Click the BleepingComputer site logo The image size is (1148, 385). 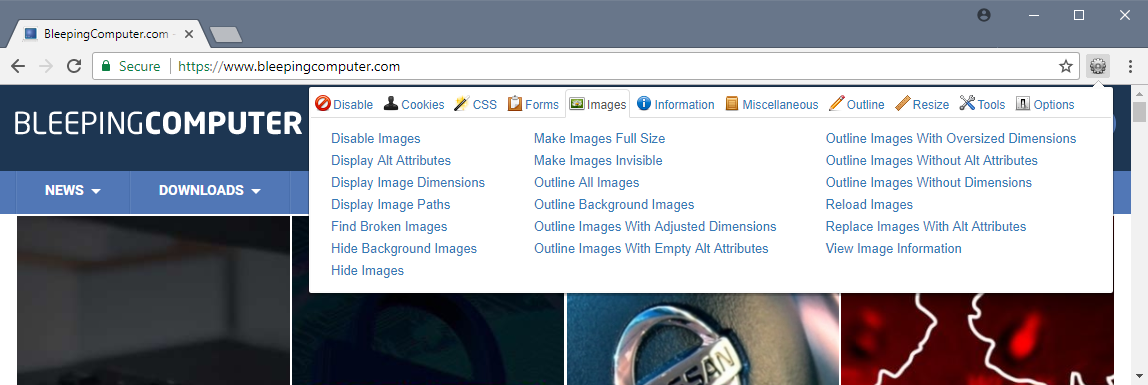point(158,124)
